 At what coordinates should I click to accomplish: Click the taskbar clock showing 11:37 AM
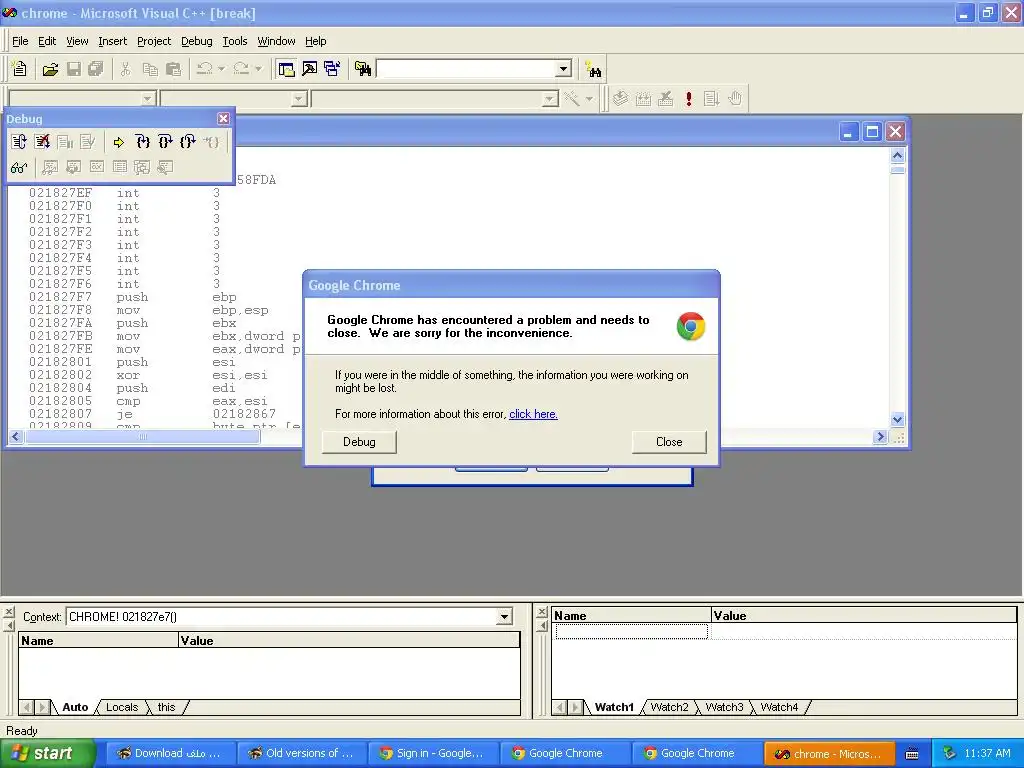click(x=987, y=754)
